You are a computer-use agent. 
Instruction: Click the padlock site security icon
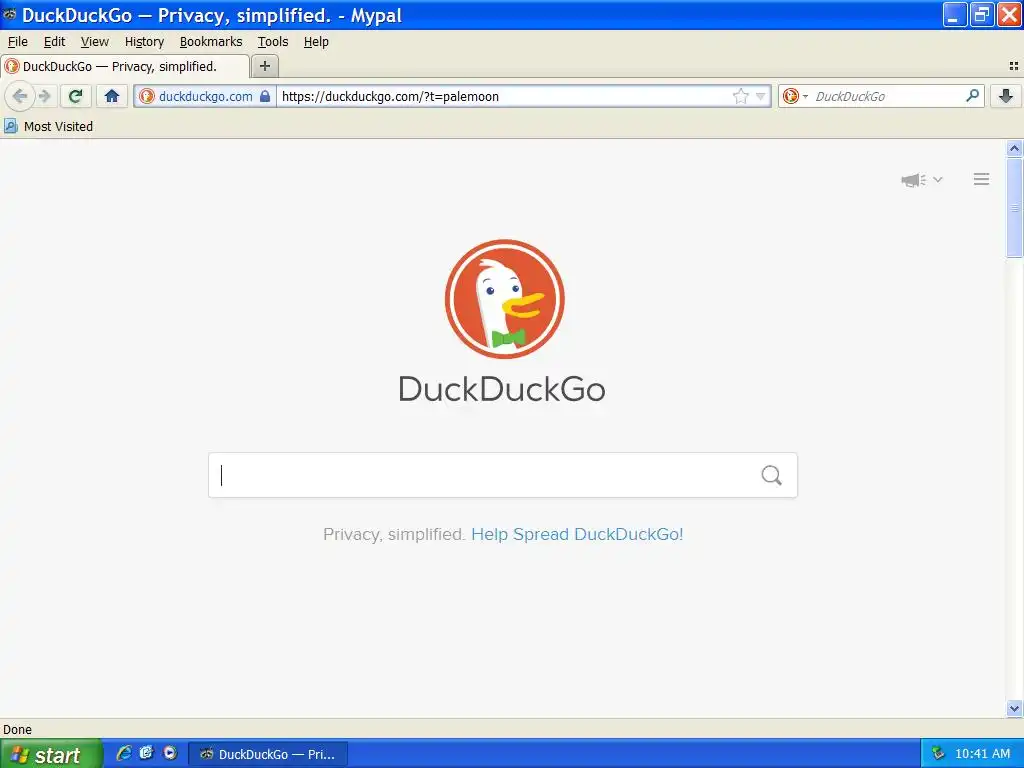(x=264, y=97)
